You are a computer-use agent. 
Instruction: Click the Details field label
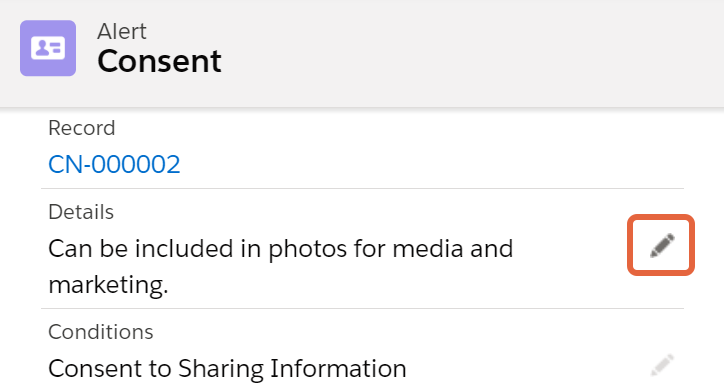click(x=81, y=212)
